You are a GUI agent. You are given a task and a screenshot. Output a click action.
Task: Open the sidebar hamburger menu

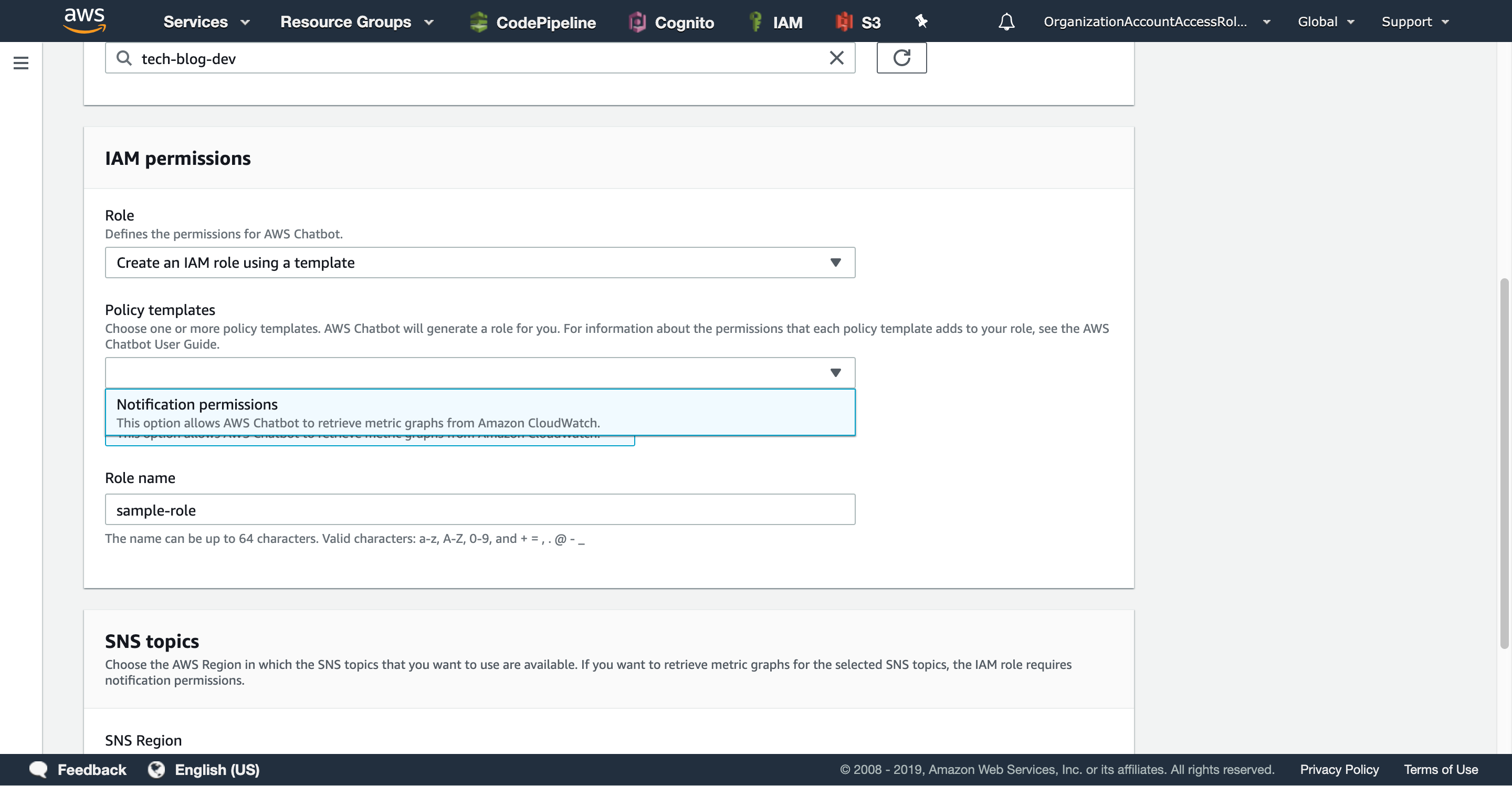click(x=21, y=63)
